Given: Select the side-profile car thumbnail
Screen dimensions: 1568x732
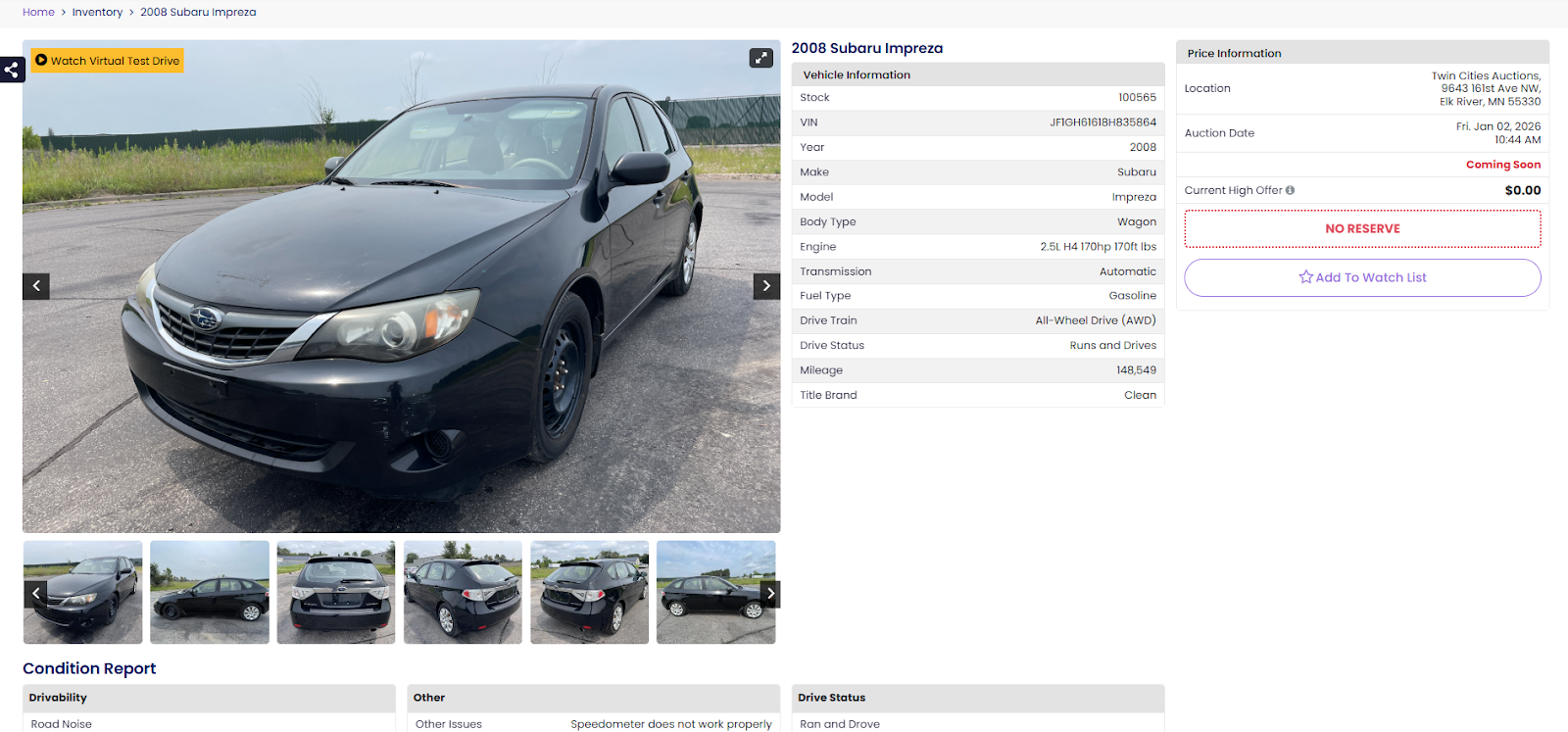Looking at the screenshot, I should [x=210, y=592].
